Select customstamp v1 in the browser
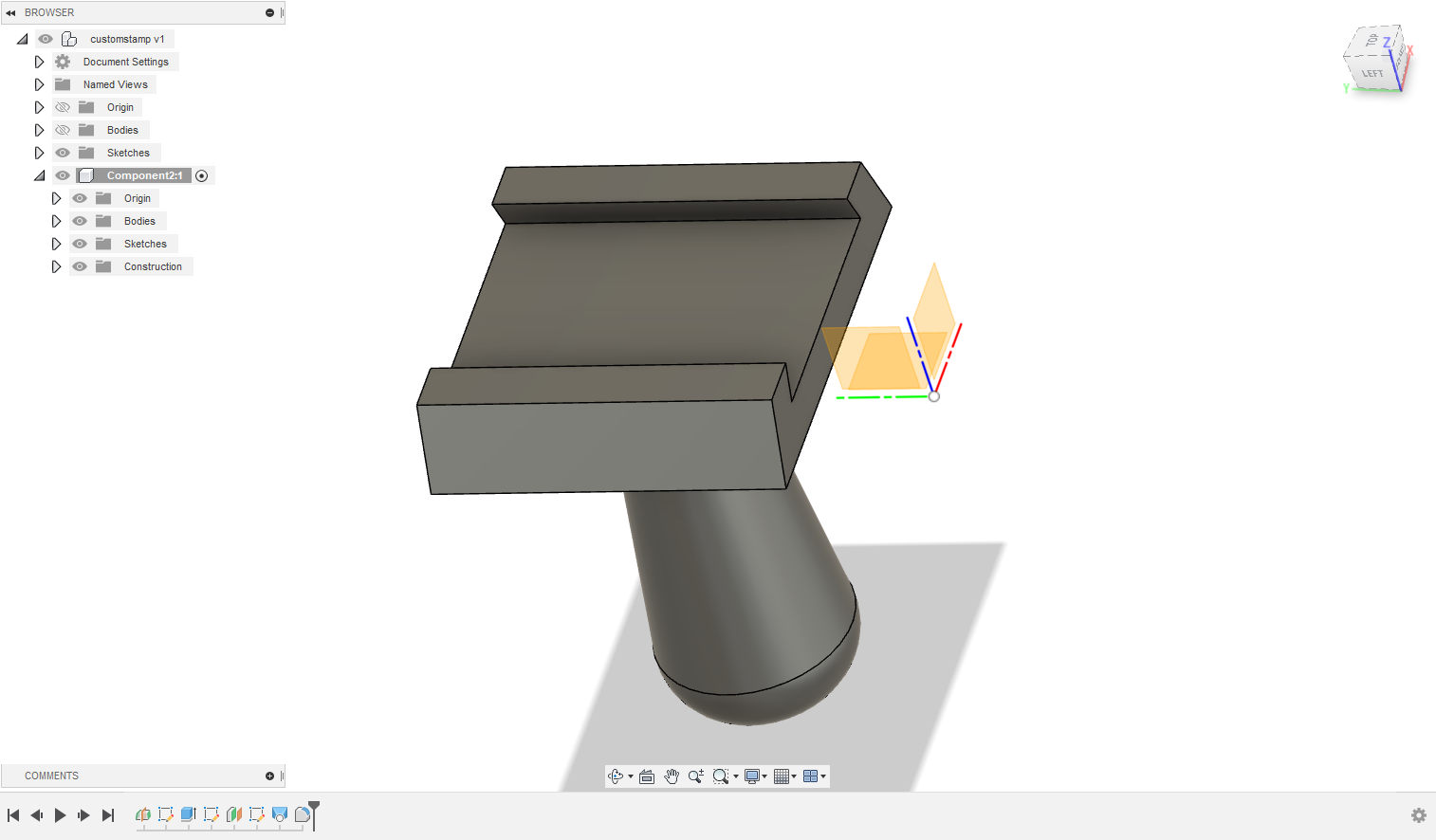This screenshot has height=840, width=1436. click(x=127, y=39)
